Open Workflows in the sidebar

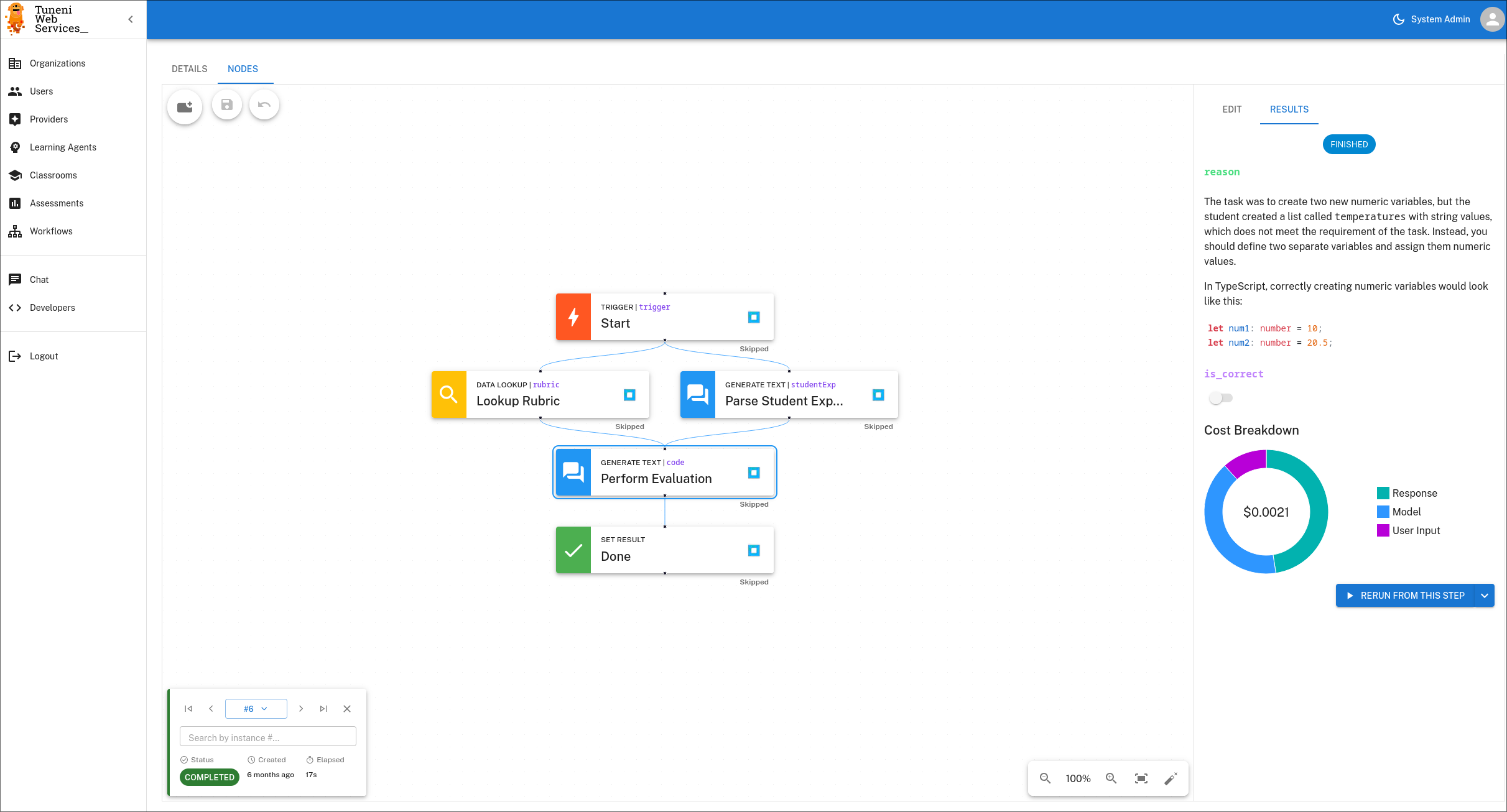coord(51,231)
